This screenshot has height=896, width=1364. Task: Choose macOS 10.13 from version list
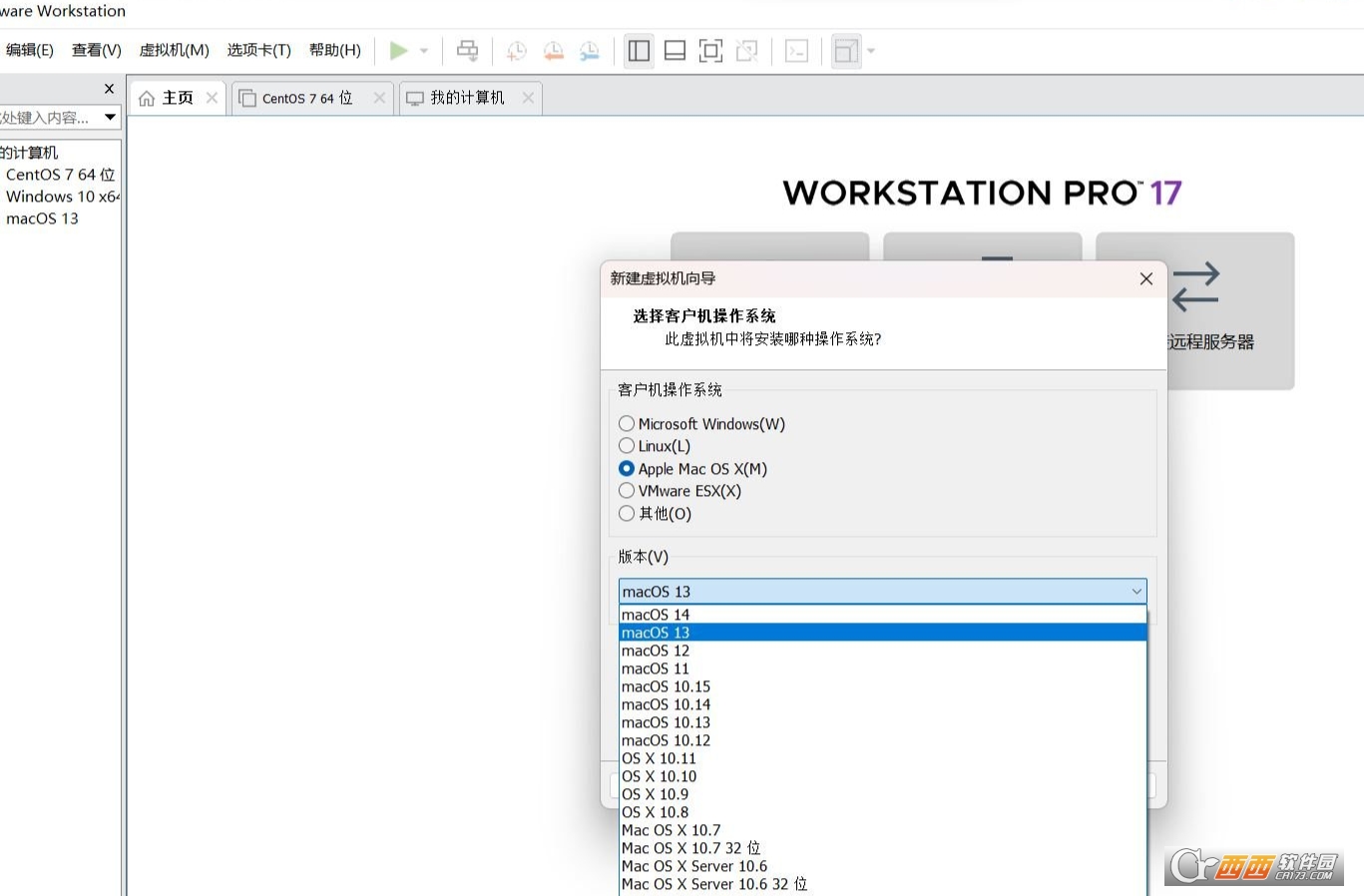[882, 722]
